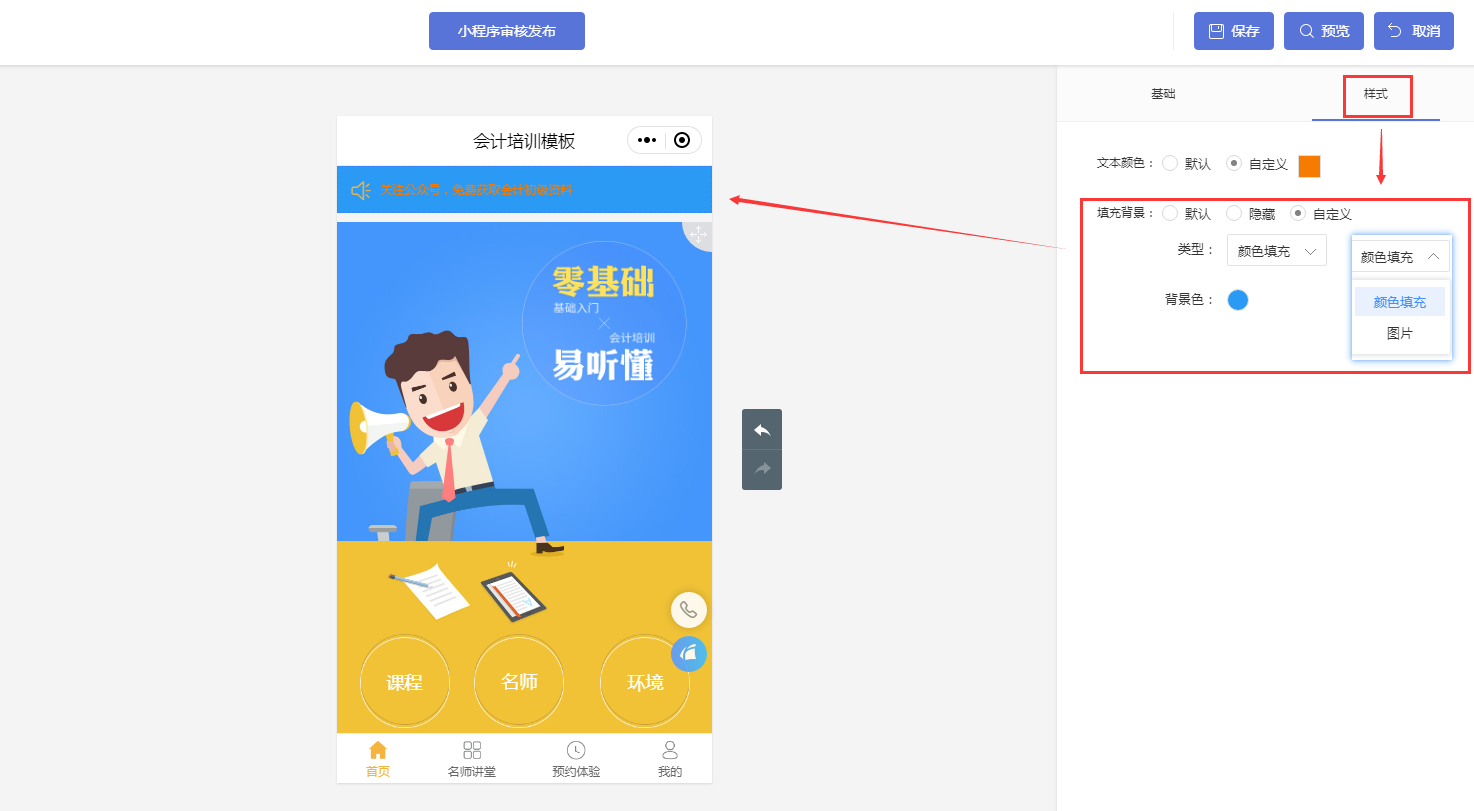This screenshot has height=811, width=1474.
Task: Open the 名师讲堂 grid icon
Action: [472, 750]
